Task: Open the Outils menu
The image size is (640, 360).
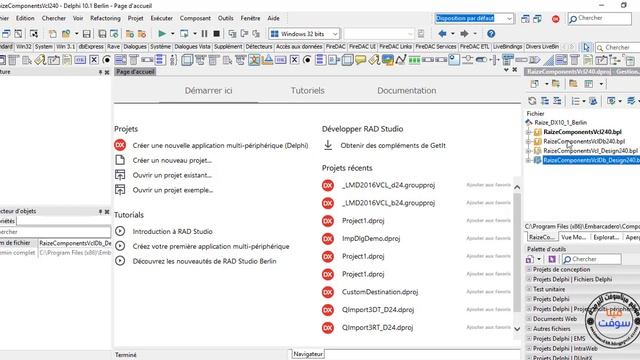Action: coord(225,18)
